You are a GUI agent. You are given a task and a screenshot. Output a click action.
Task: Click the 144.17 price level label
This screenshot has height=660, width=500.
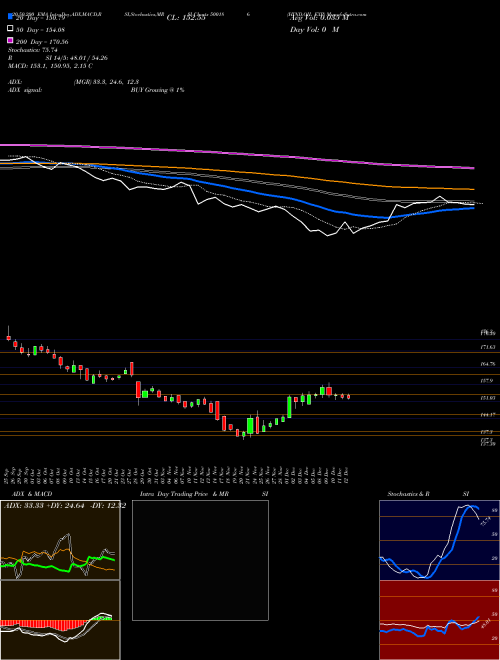pyautogui.click(x=487, y=415)
